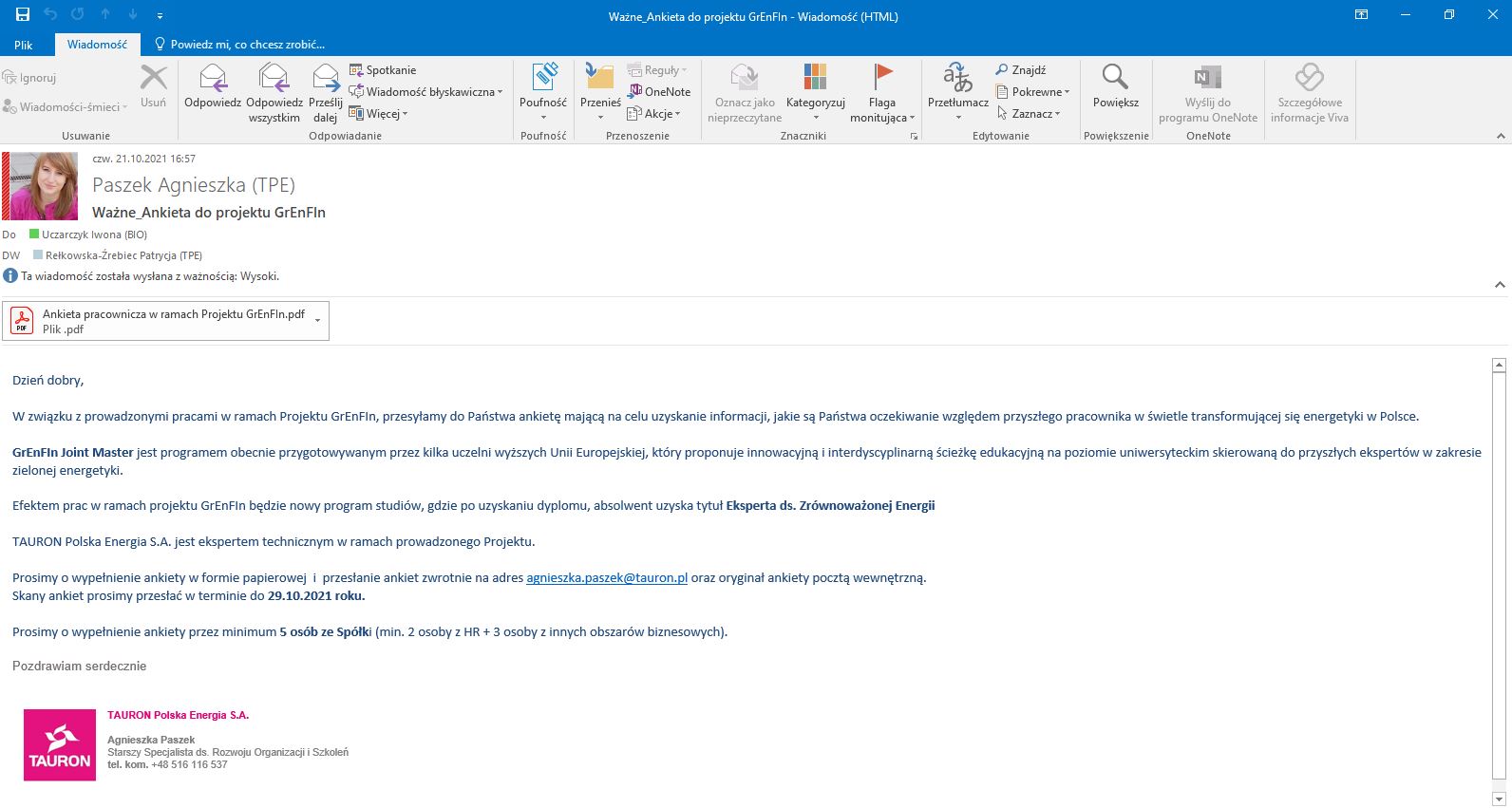Click the agnieszka.paszek@tauron.pl email link
The image size is (1512, 808).
point(607,577)
